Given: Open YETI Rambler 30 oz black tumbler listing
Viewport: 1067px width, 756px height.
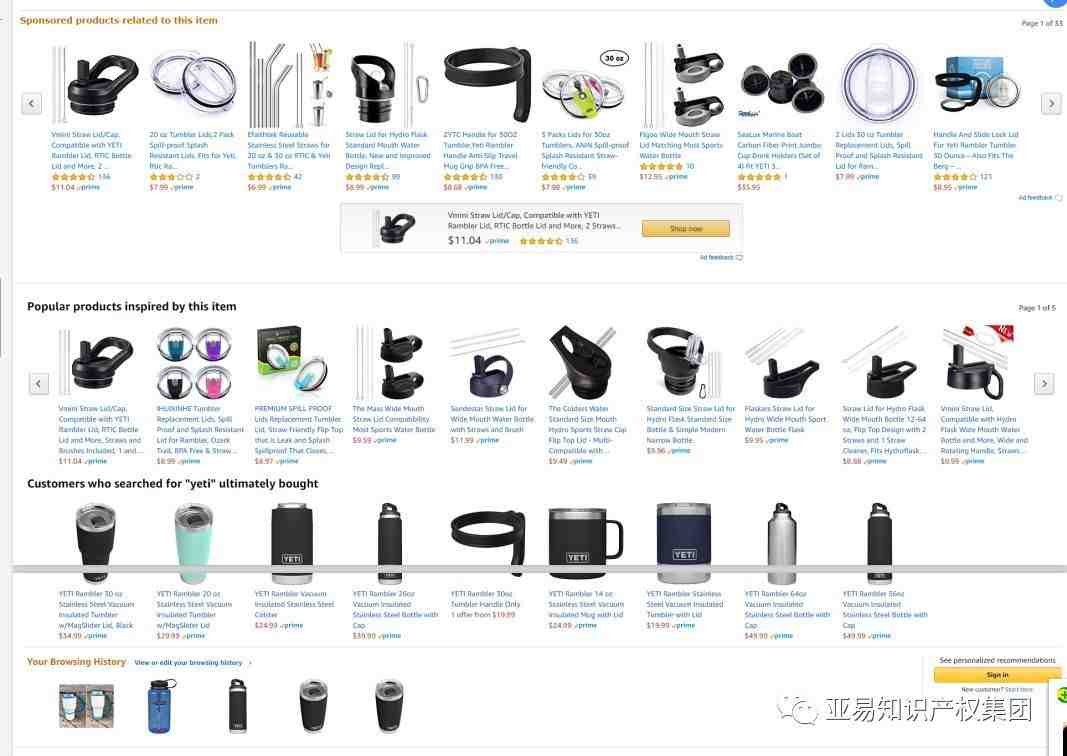Looking at the screenshot, I should coord(96,609).
